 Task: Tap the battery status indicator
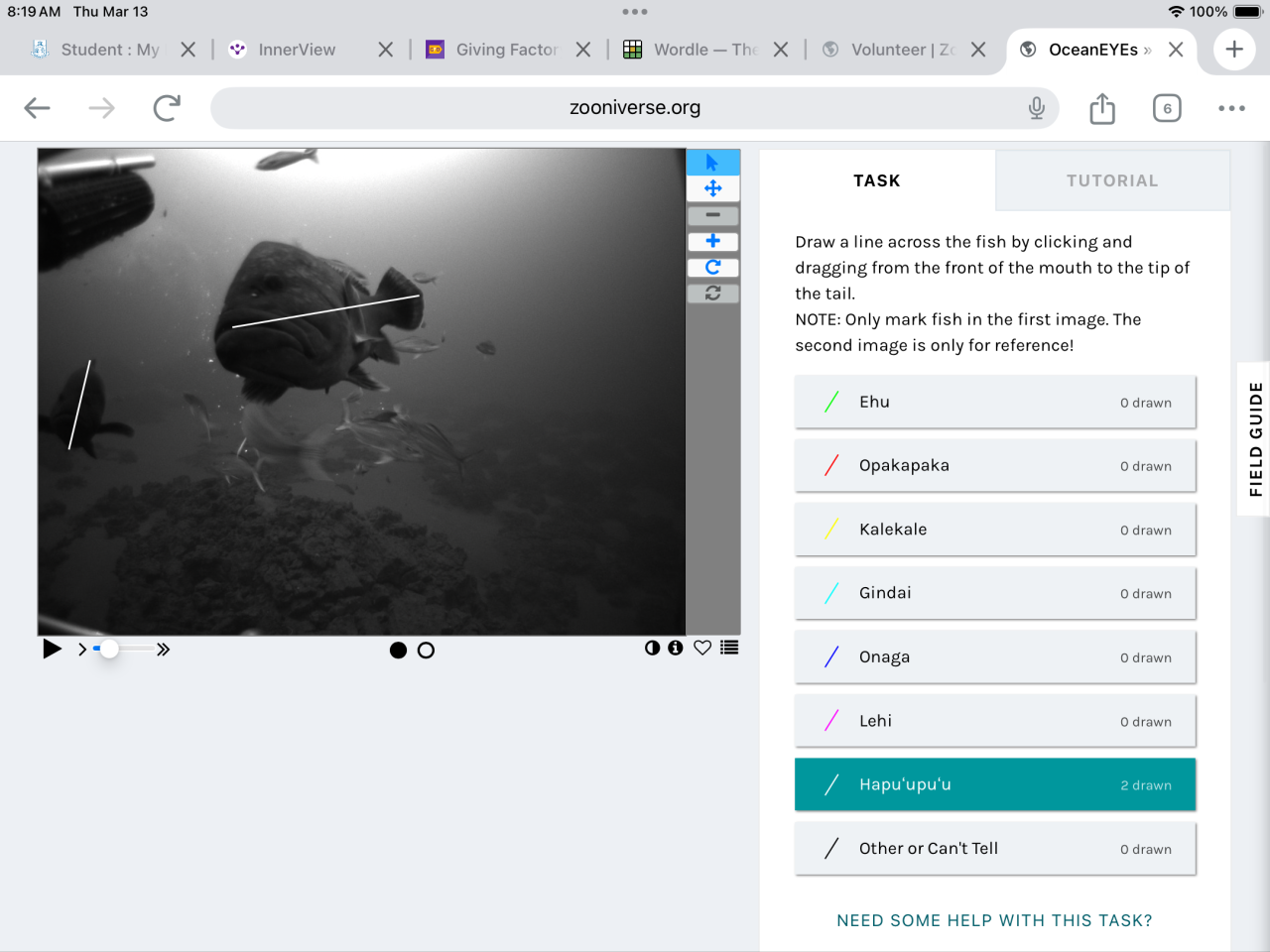1247,12
